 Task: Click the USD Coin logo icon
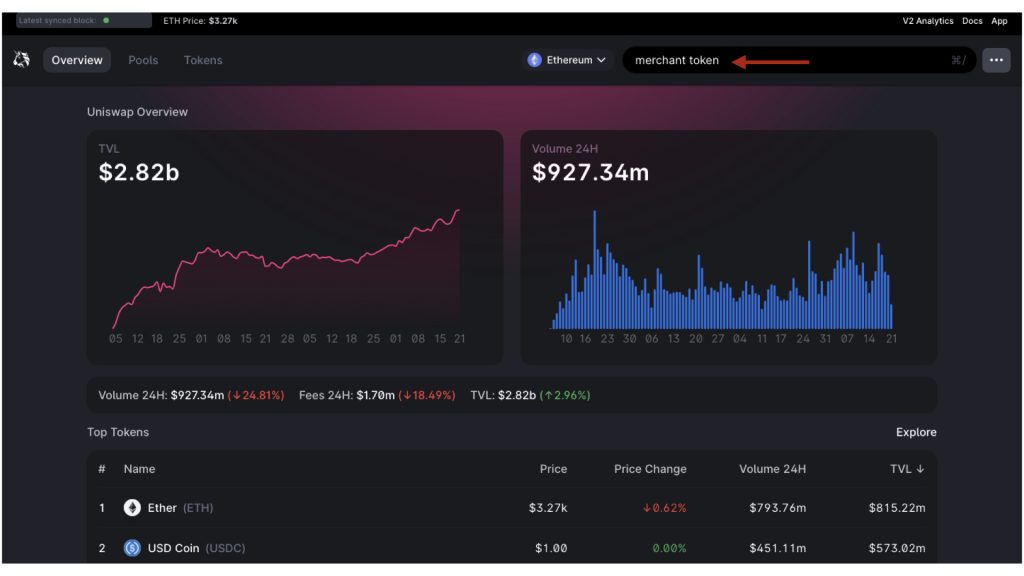coord(132,548)
